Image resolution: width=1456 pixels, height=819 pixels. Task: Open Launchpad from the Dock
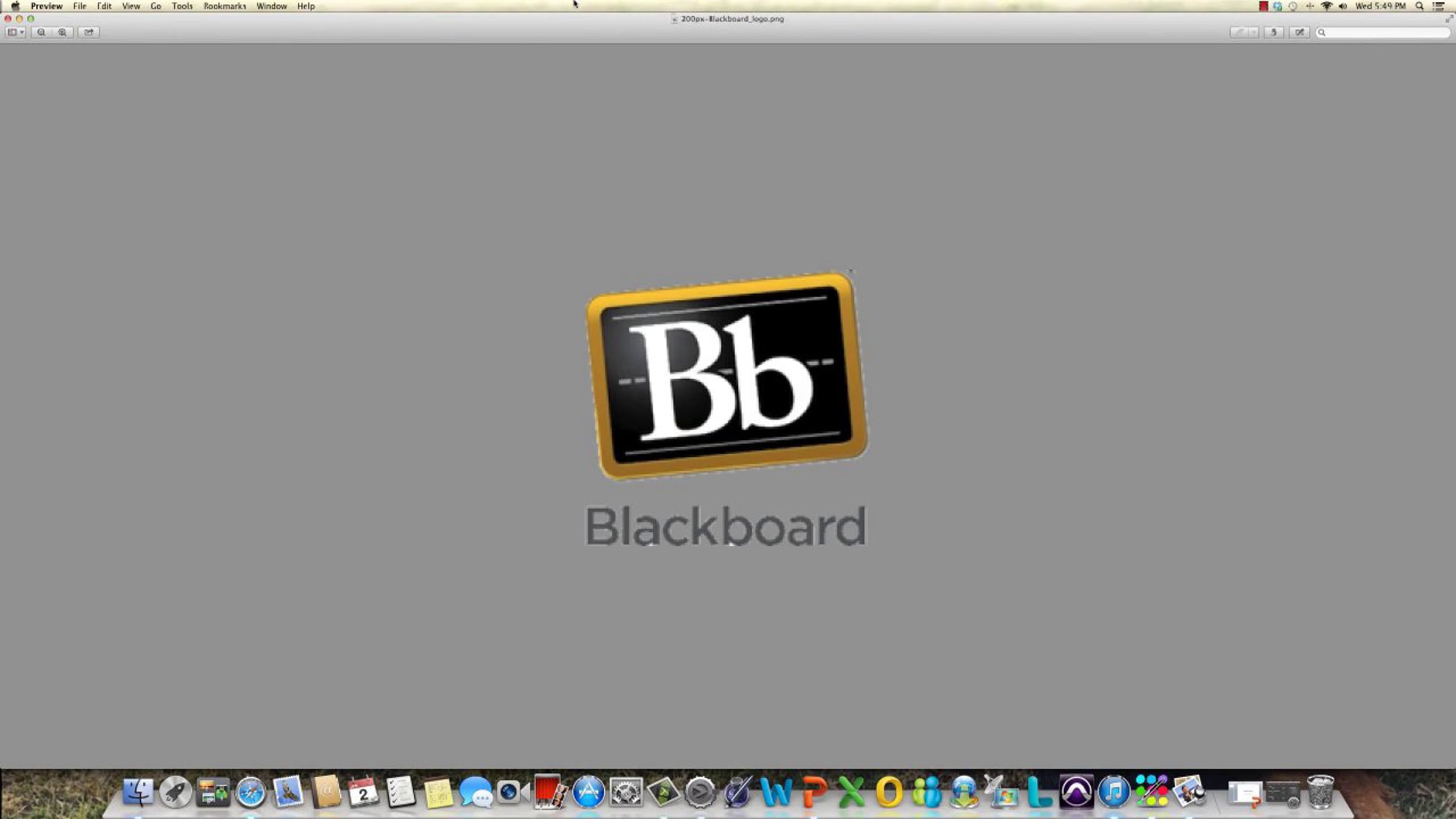click(175, 792)
